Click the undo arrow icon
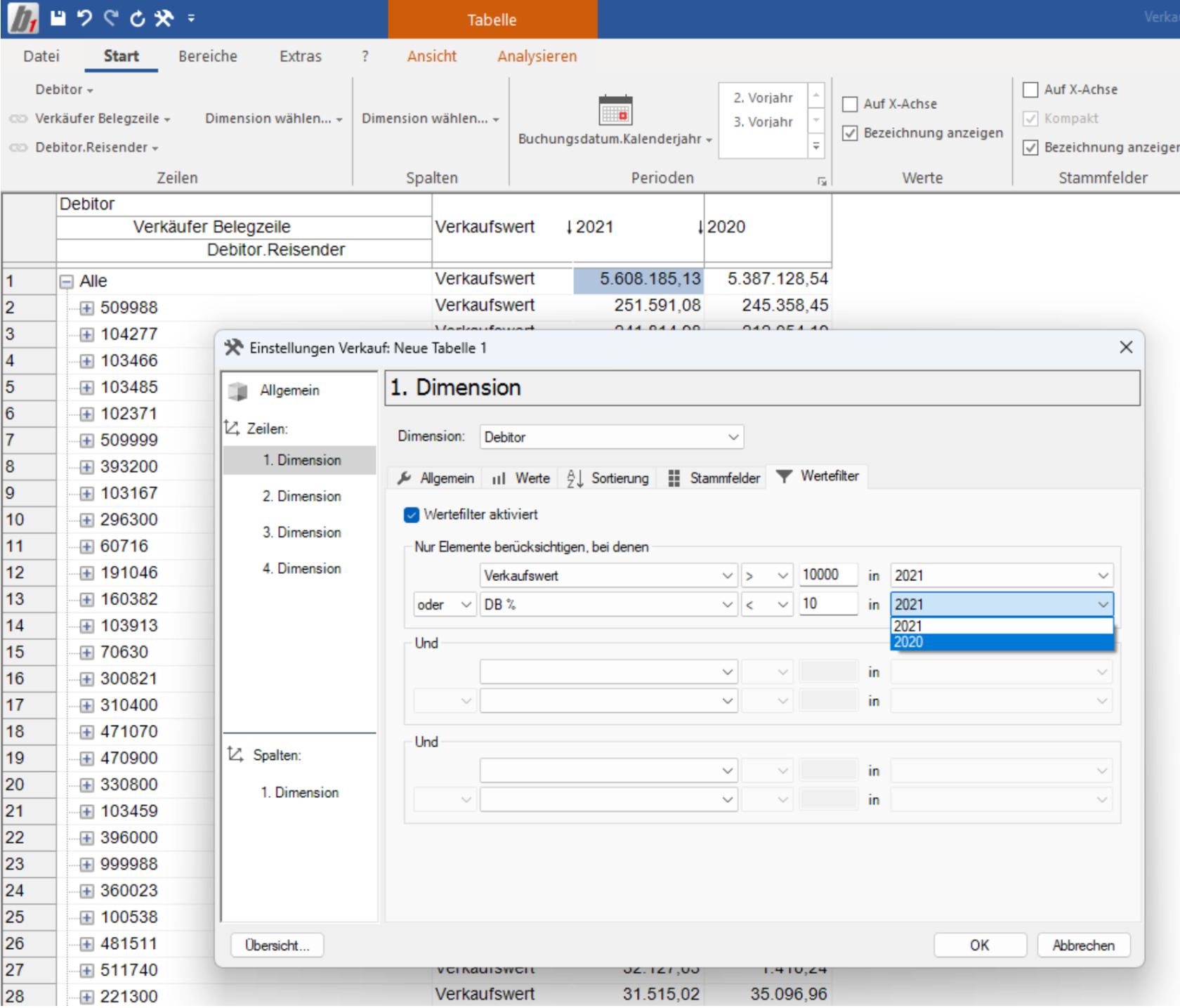 pos(85,18)
